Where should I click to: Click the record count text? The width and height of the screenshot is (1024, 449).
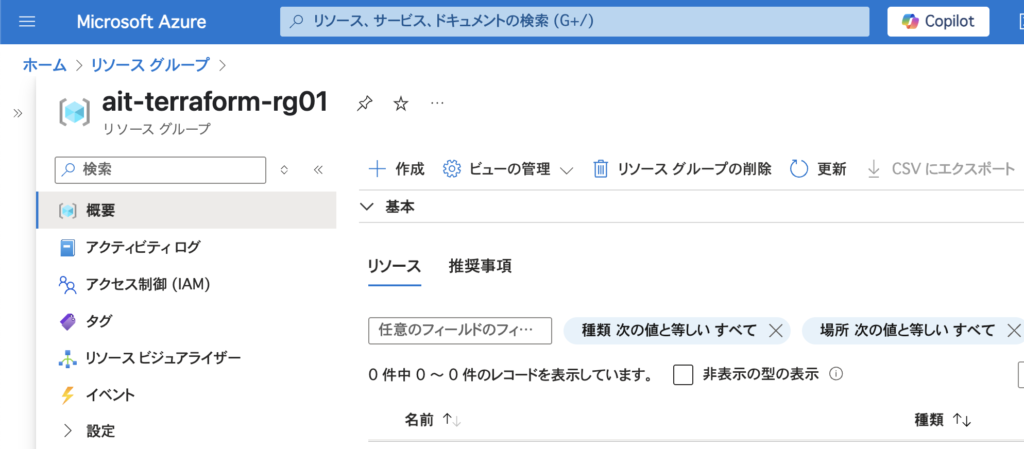tap(511, 375)
